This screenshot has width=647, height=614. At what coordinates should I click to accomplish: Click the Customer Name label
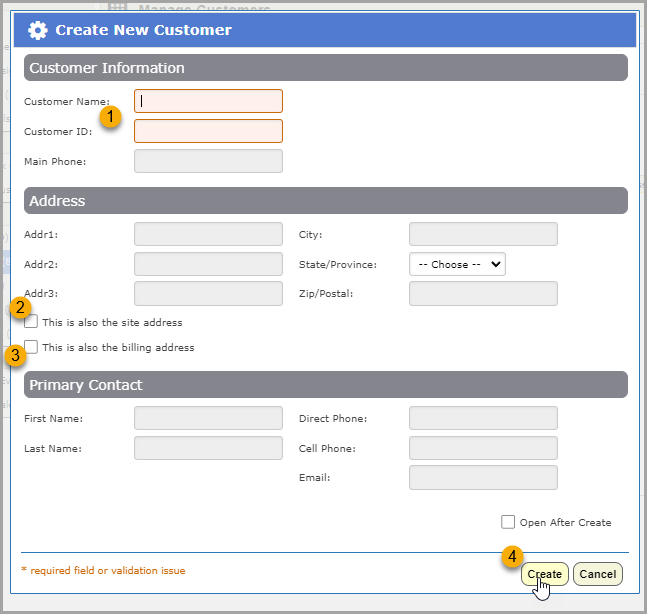point(67,102)
